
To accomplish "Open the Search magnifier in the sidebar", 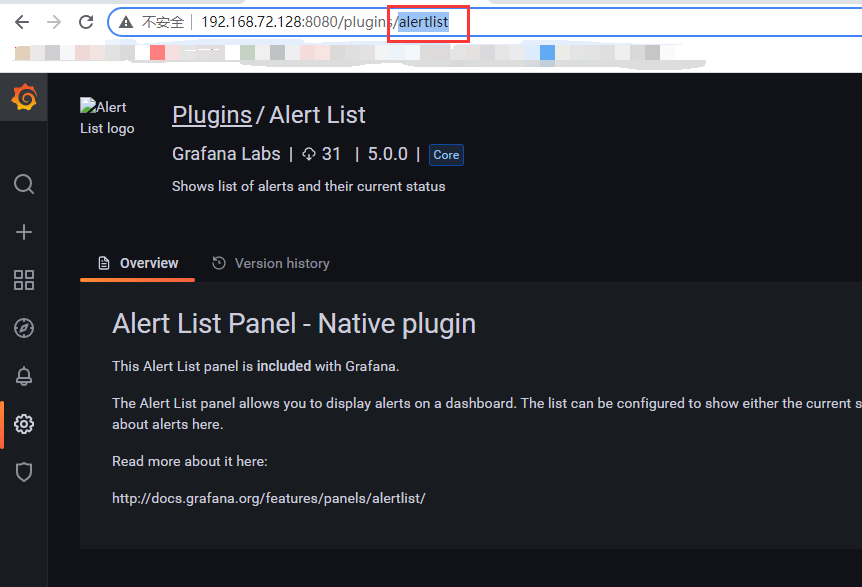I will click(24, 184).
